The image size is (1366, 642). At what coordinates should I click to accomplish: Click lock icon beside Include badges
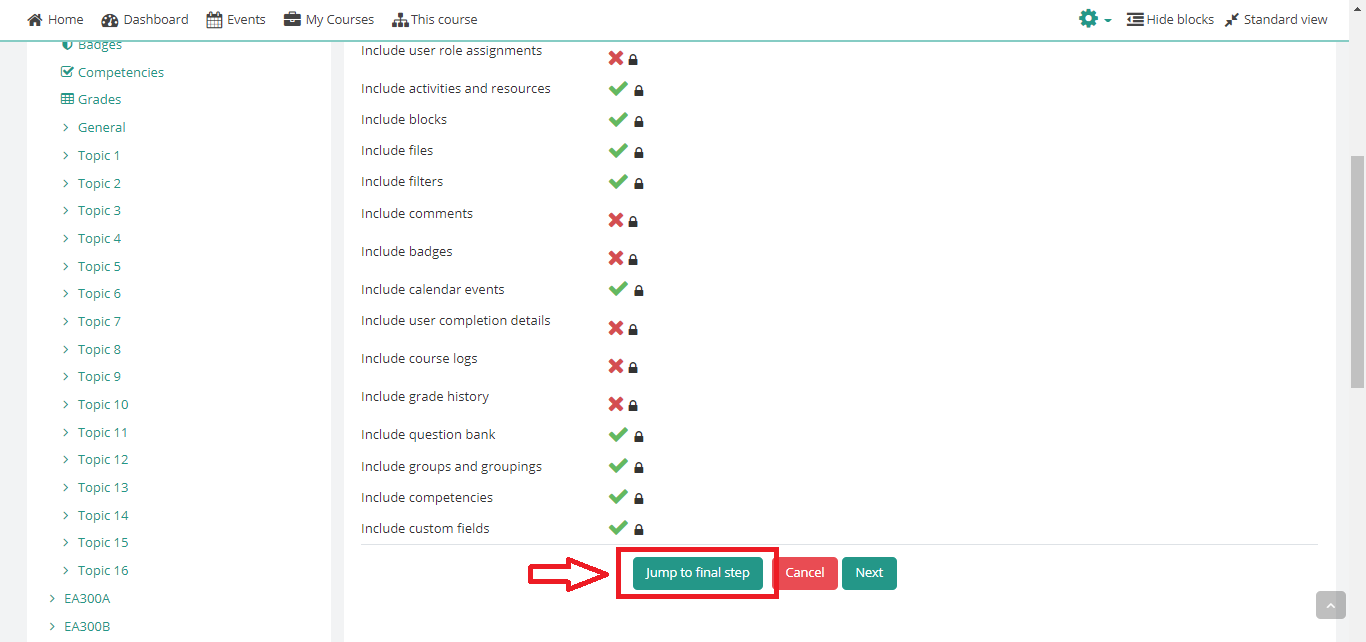point(633,260)
